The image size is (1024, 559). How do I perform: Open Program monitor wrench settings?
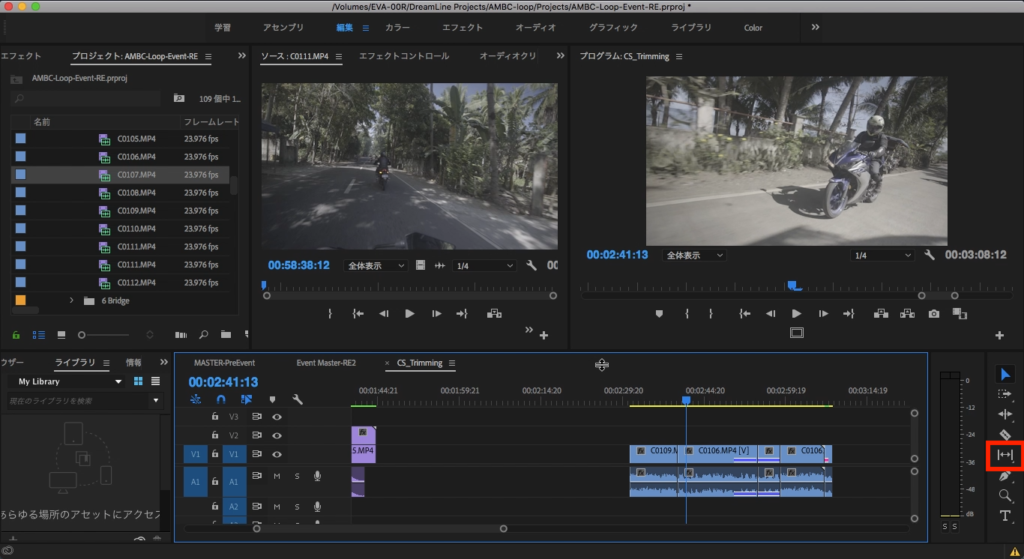(929, 255)
